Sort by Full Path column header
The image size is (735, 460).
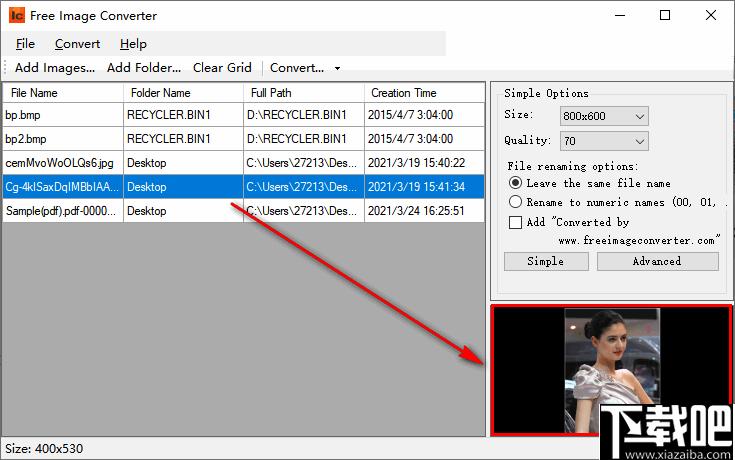pyautogui.click(x=304, y=93)
